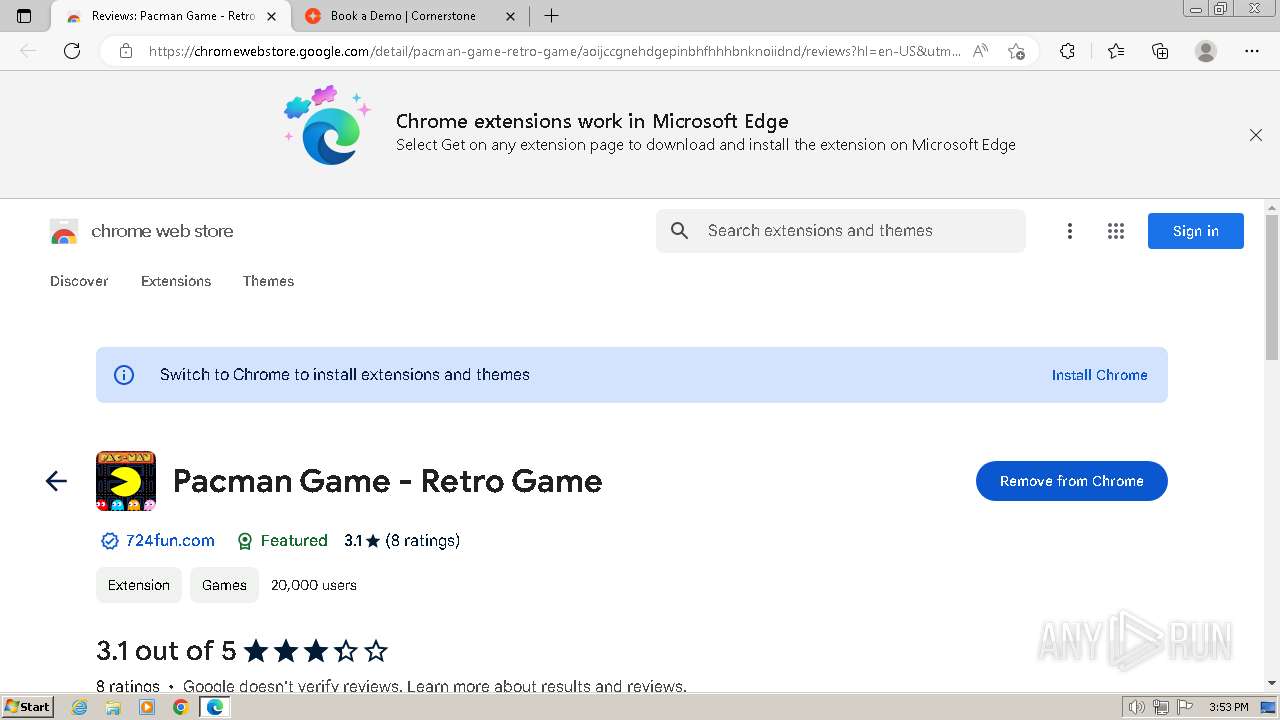Screen dimensions: 1280x720
Task: Add this page to favorites star
Action: [1016, 51]
